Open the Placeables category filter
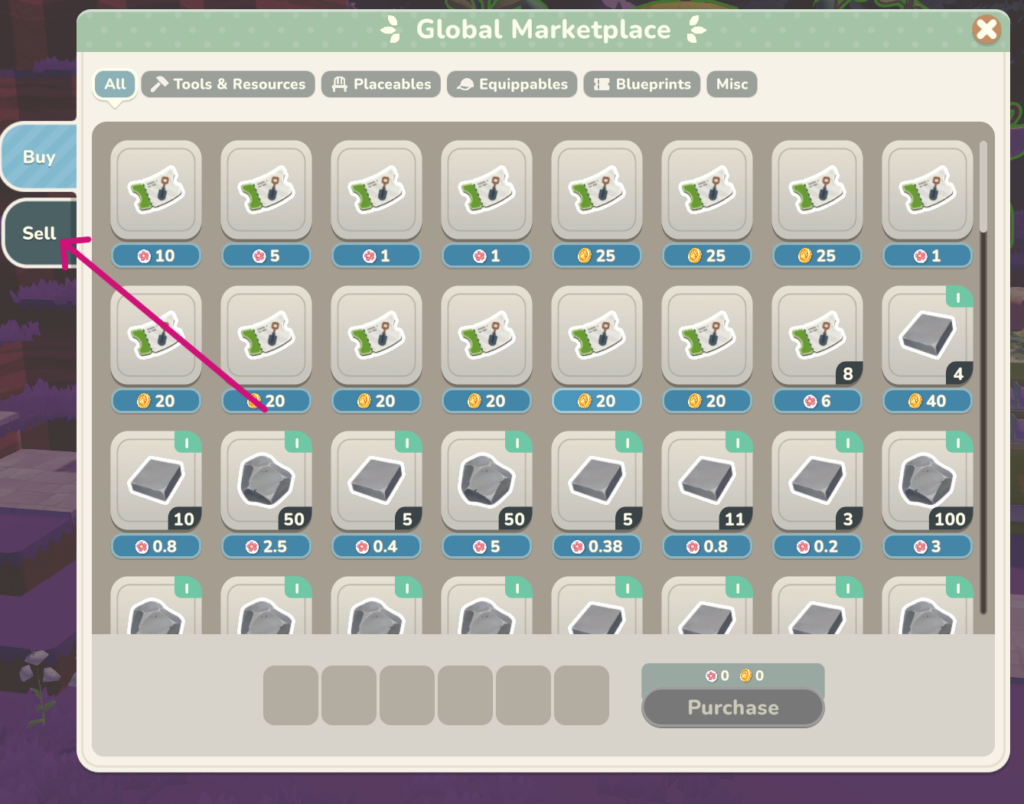The height and width of the screenshot is (804, 1024). (x=381, y=84)
